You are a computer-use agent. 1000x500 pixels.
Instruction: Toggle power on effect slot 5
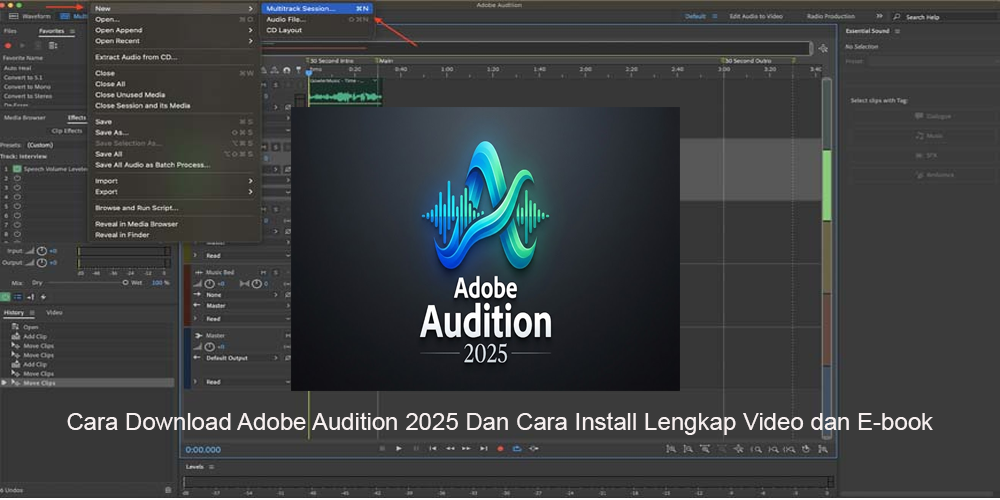click(x=17, y=207)
